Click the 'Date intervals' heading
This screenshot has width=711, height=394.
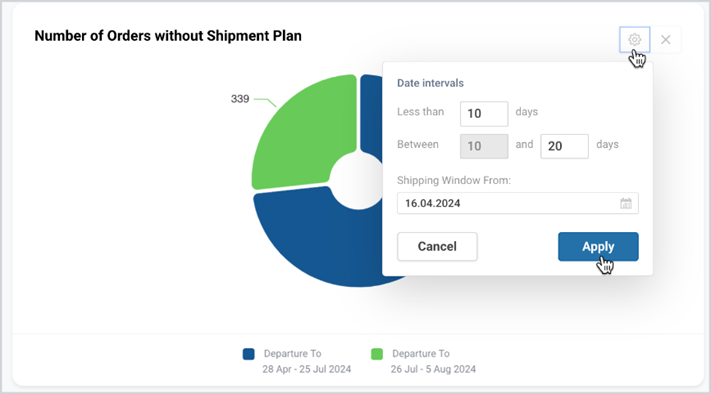(x=430, y=83)
